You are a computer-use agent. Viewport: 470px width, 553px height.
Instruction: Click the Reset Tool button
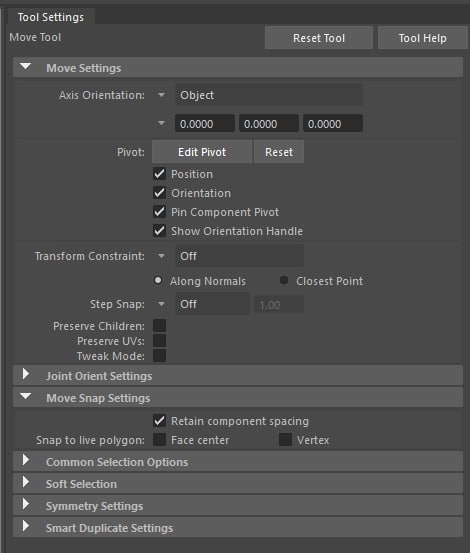tap(319, 38)
